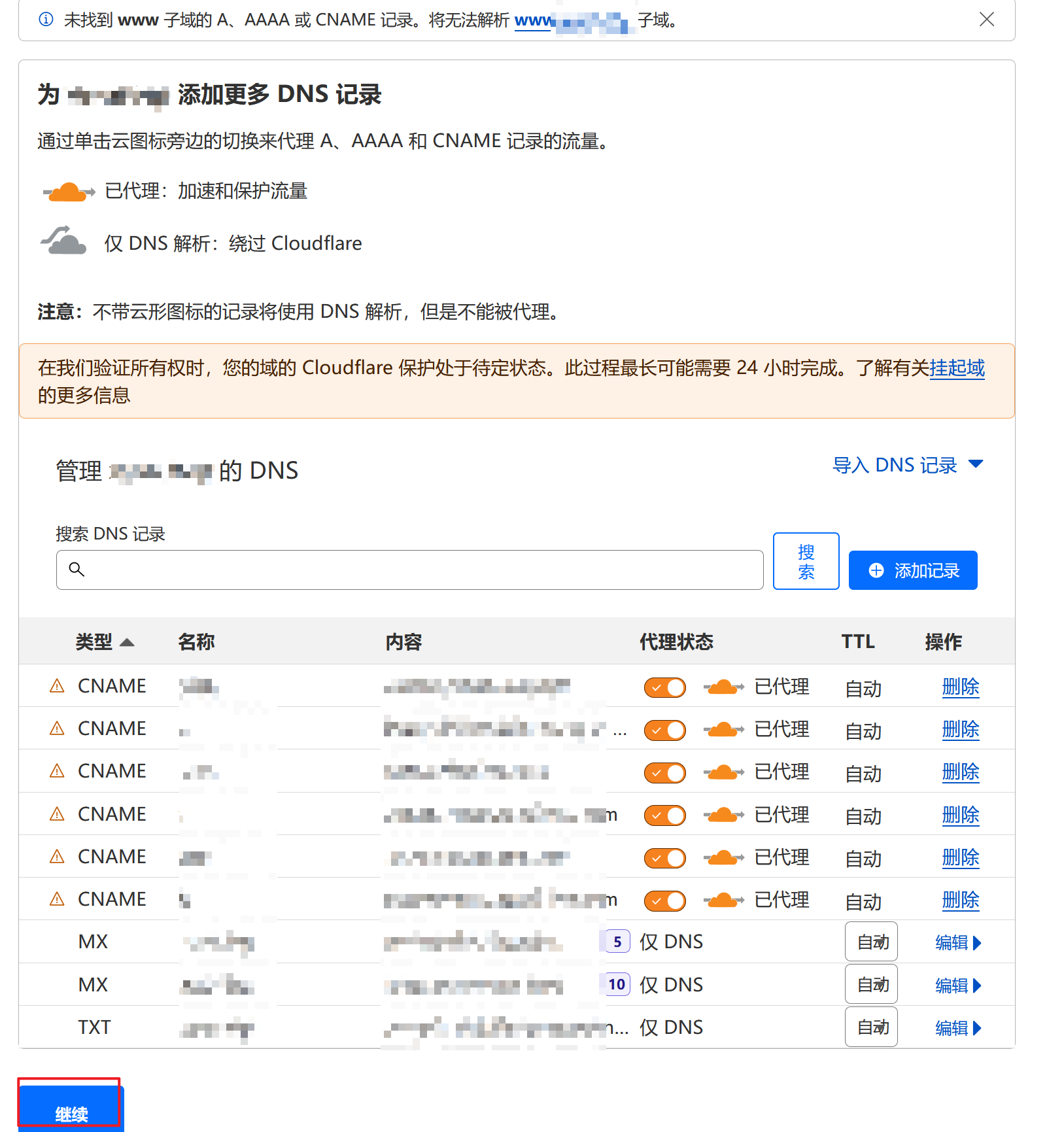Screen dimensions: 1064x1132
Task: Open the 导入 DNS 记录 dropdown
Action: click(907, 465)
